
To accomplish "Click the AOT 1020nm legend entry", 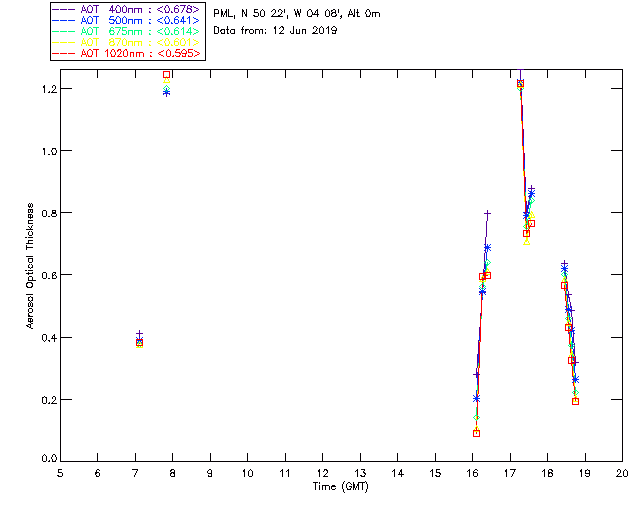I will click(126, 53).
